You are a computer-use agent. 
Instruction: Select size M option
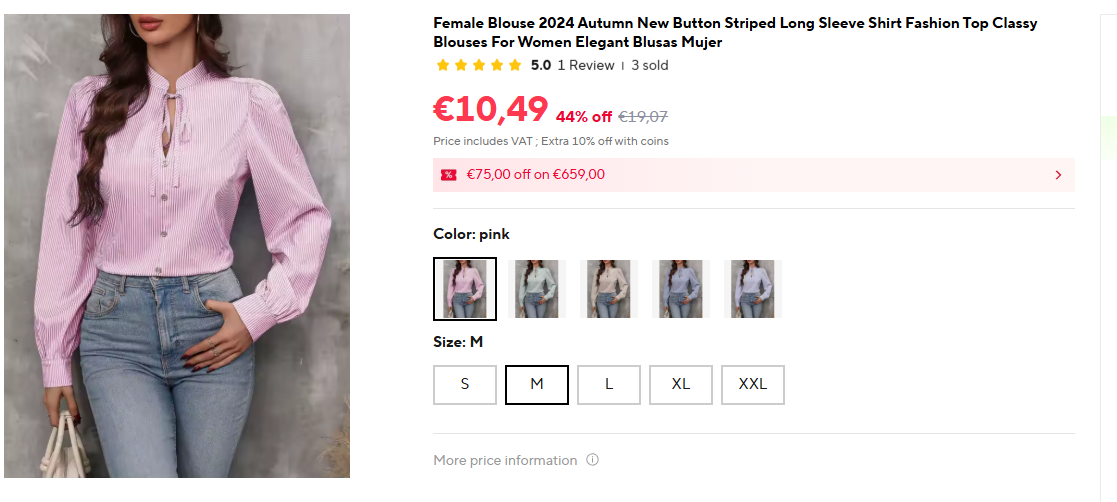[537, 384]
